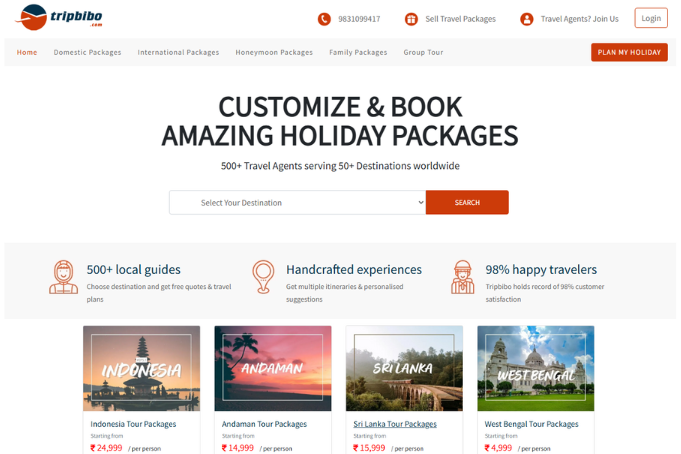Click the user profile icon beside Travel Agents
Screen dimensions: 681x454
click(526, 19)
